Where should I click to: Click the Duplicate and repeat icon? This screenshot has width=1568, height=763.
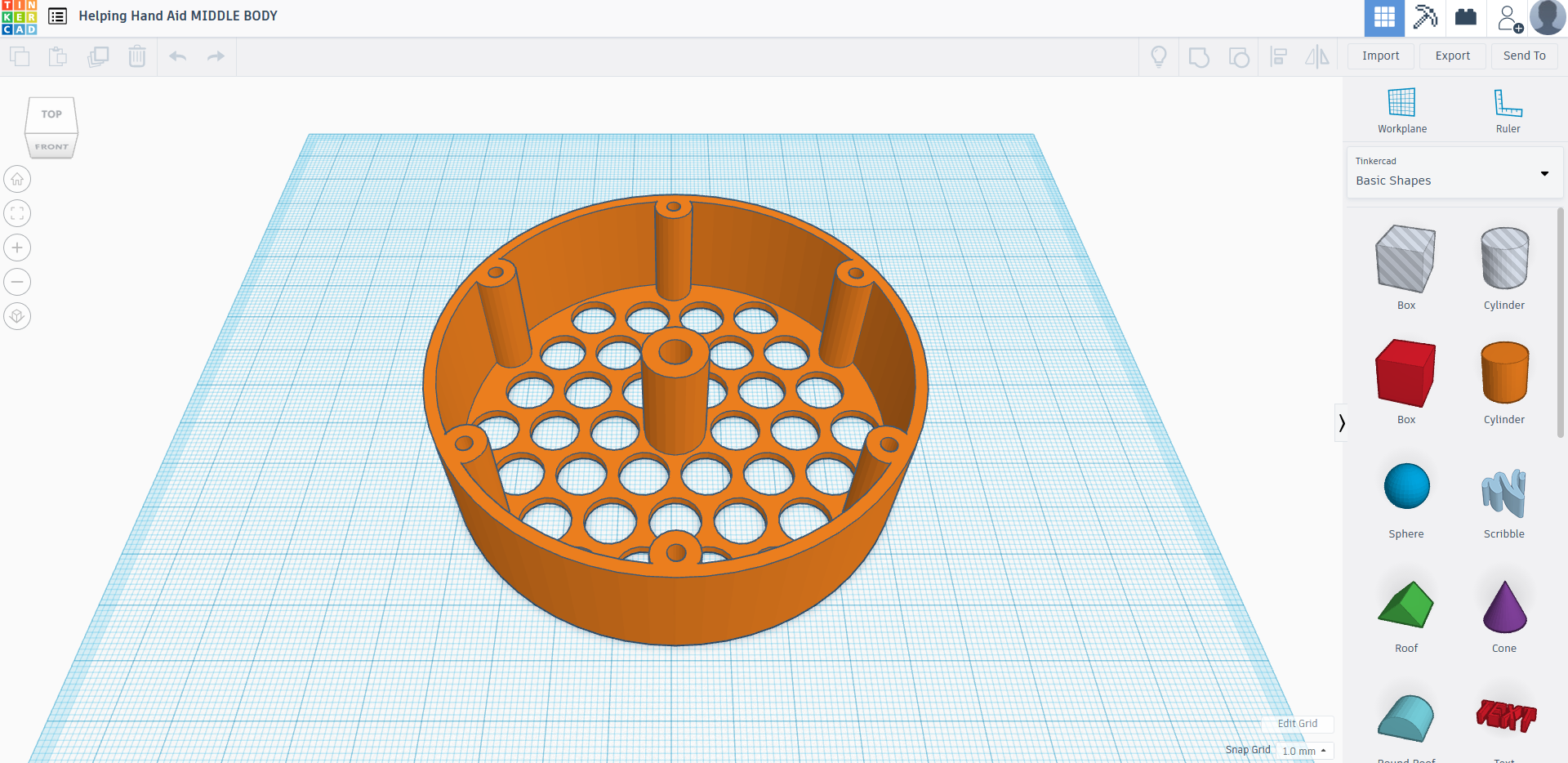point(98,56)
